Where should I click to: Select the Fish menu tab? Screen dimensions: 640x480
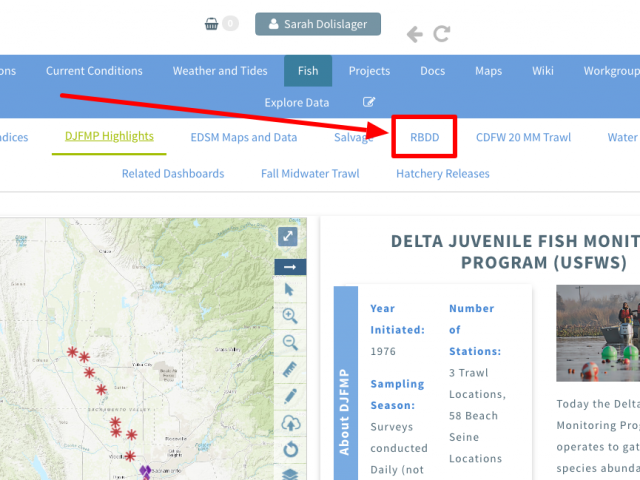[x=308, y=71]
